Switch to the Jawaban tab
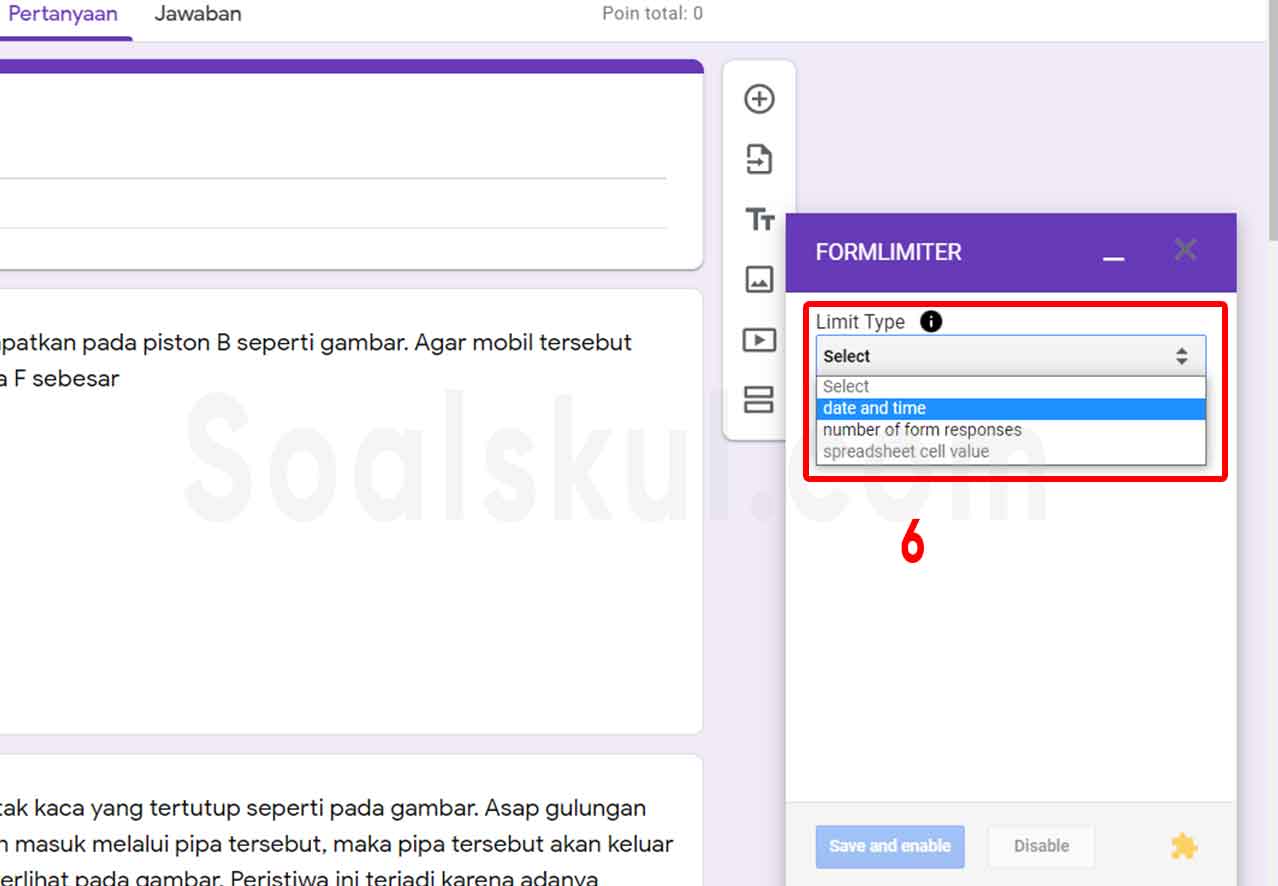This screenshot has height=886, width=1278. tap(197, 15)
